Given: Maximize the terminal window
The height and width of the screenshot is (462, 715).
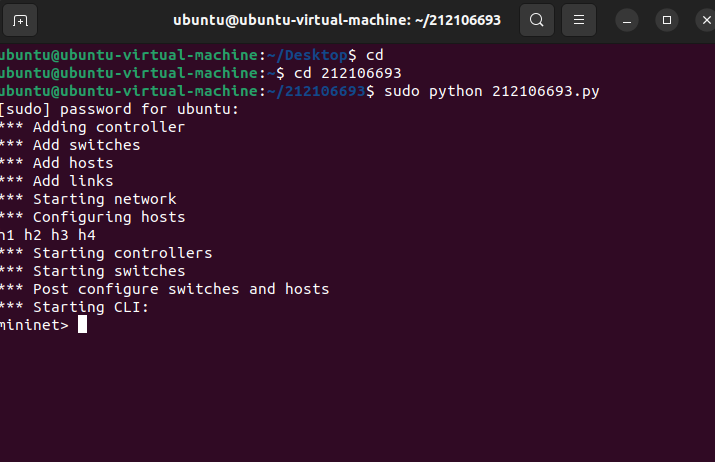Looking at the screenshot, I should 667,20.
